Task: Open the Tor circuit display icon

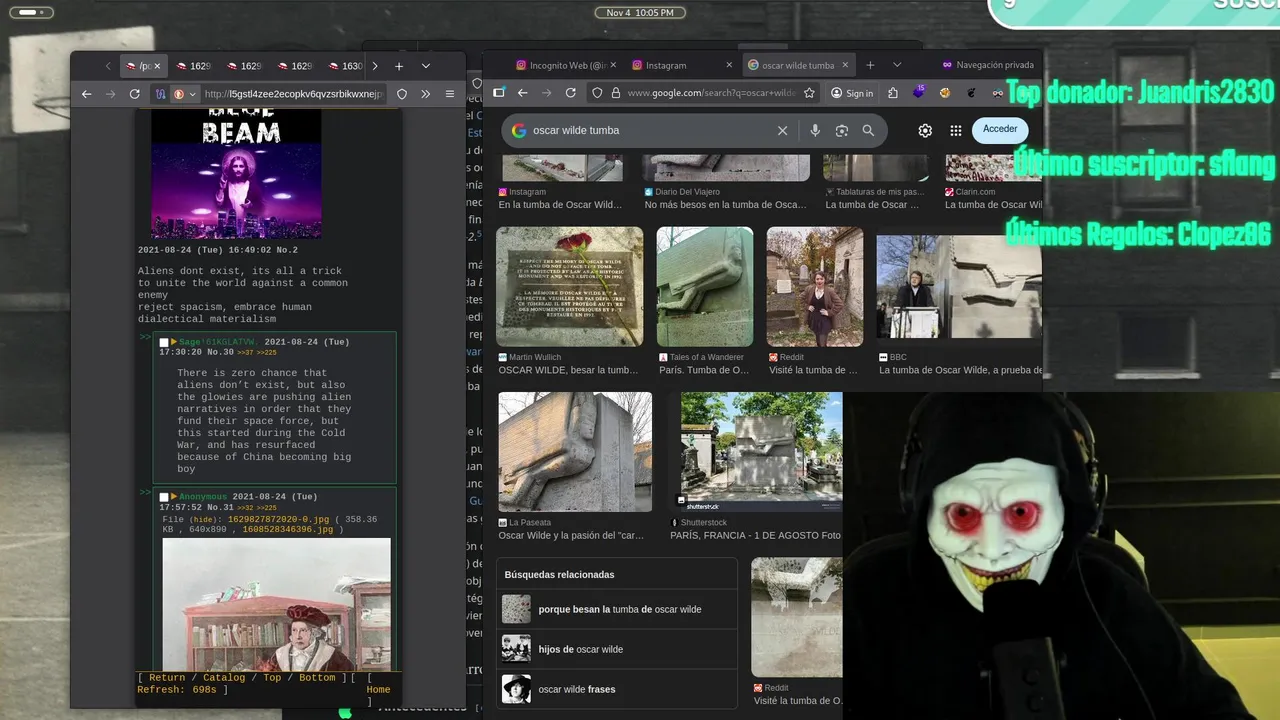Action: 160,94
